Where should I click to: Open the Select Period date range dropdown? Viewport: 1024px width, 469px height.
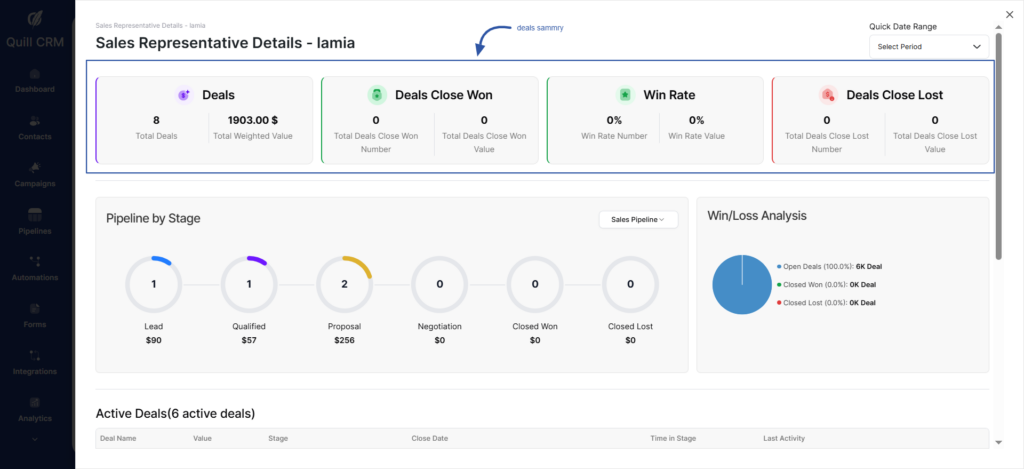click(929, 47)
